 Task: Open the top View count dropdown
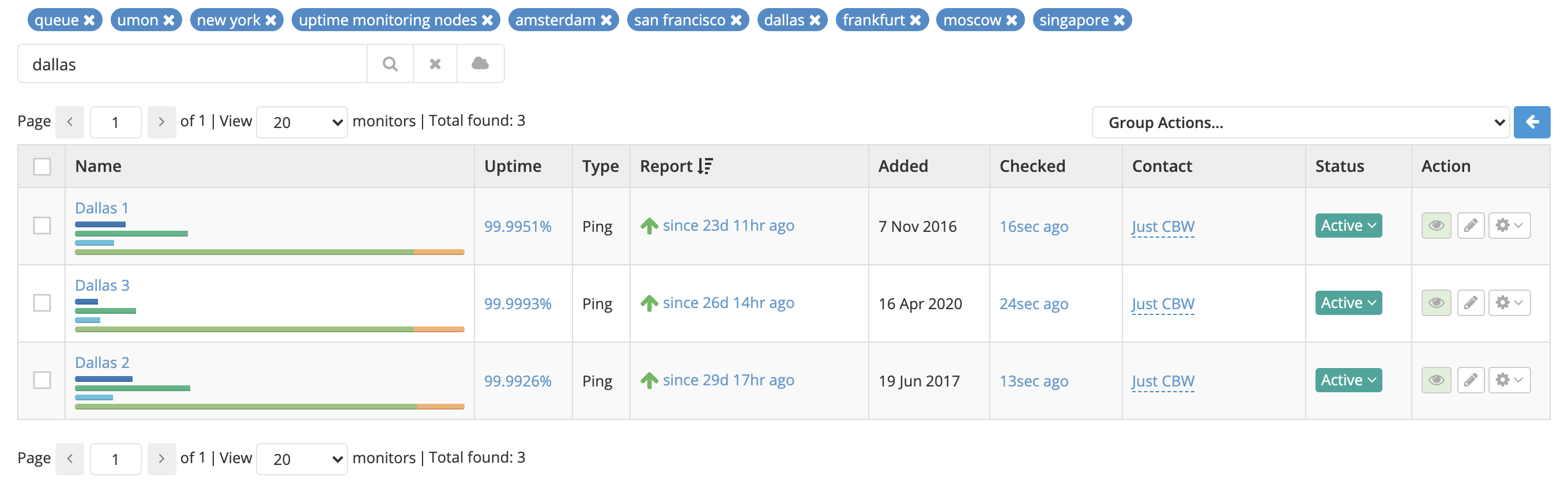point(302,122)
